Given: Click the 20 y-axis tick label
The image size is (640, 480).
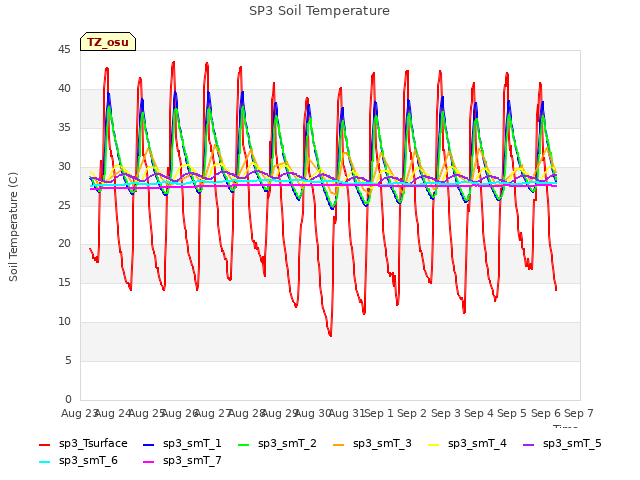Looking at the screenshot, I should pyautogui.click(x=64, y=244).
